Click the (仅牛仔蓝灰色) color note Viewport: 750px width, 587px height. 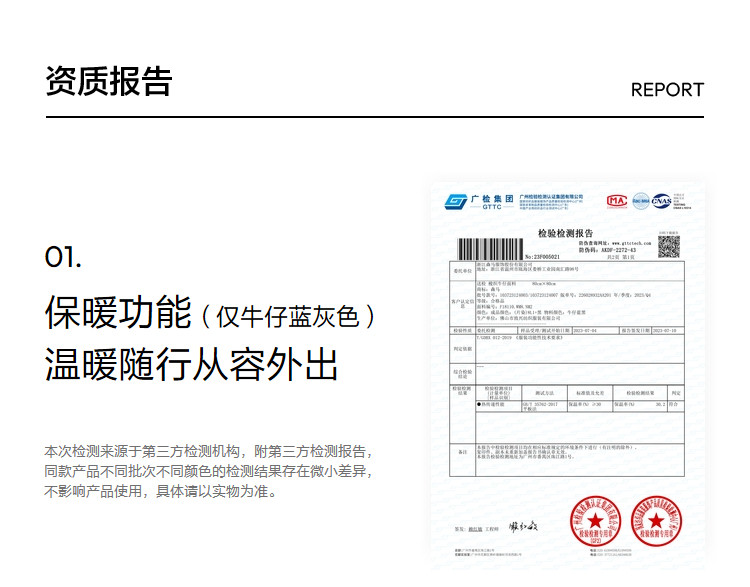(x=288, y=317)
